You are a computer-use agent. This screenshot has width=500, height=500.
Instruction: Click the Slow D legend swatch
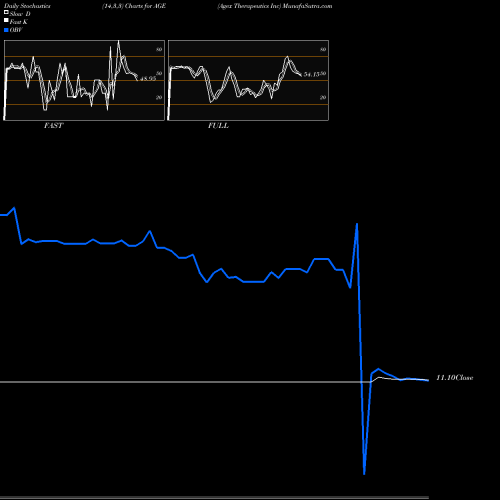(6, 13)
